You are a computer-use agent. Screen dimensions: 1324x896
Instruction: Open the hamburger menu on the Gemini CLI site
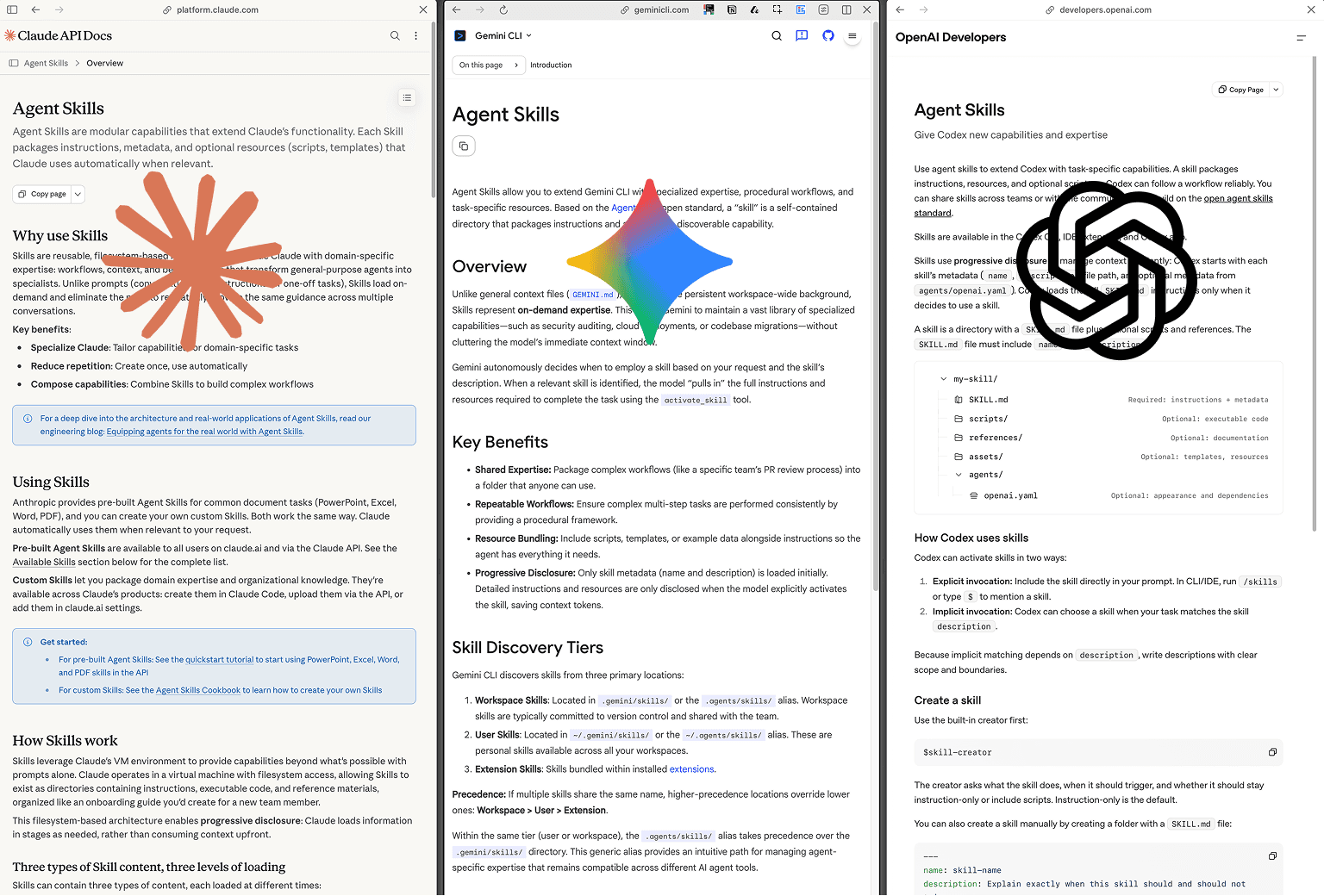(x=852, y=35)
